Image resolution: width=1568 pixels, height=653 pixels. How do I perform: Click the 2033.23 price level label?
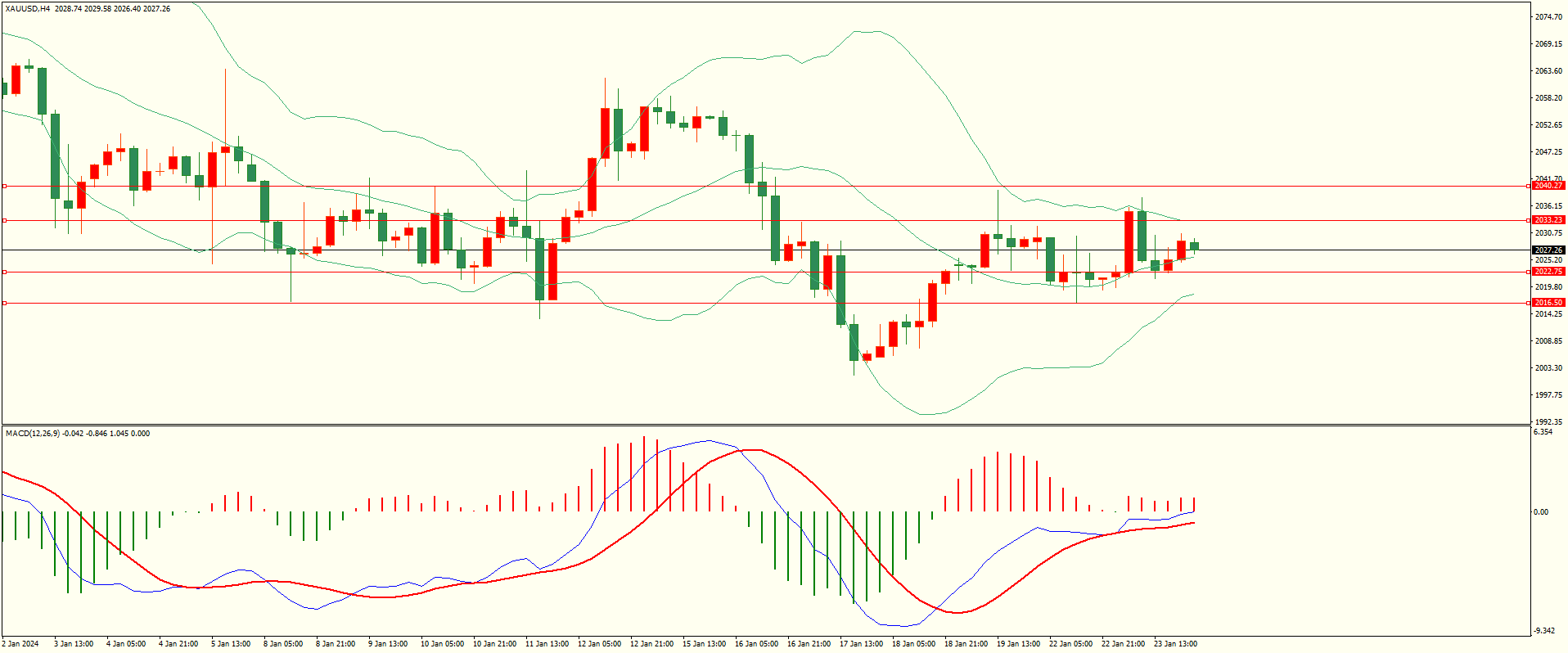pyautogui.click(x=1548, y=220)
